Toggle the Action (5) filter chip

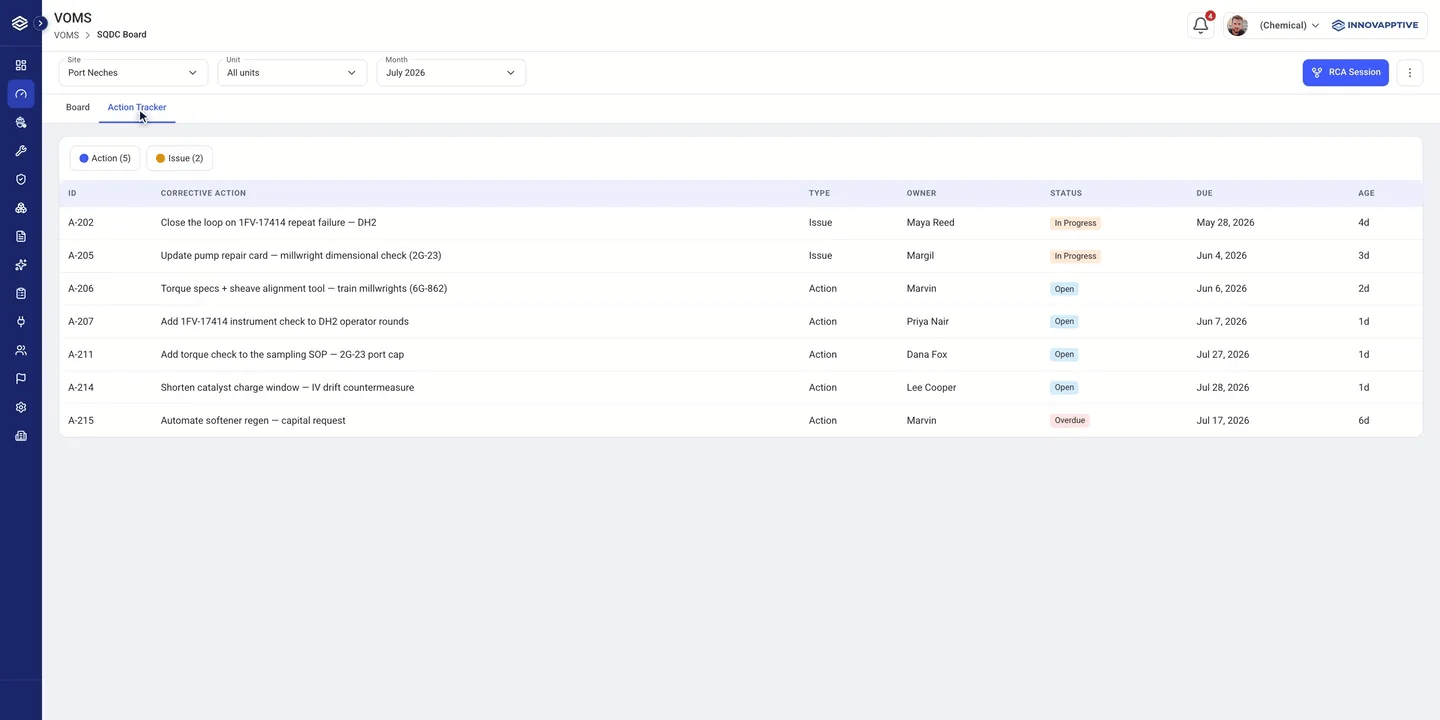pos(105,158)
